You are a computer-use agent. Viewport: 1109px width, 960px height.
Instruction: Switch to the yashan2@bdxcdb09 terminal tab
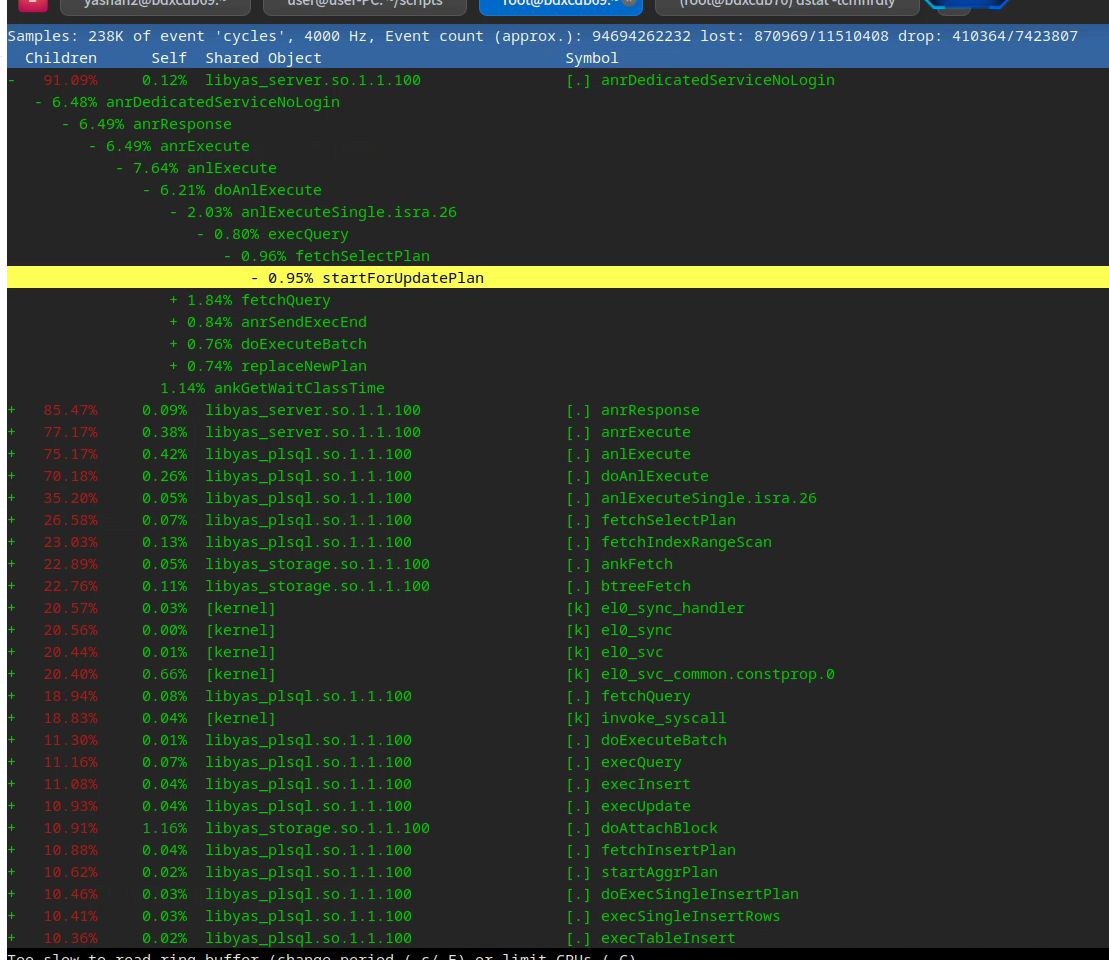coord(154,4)
